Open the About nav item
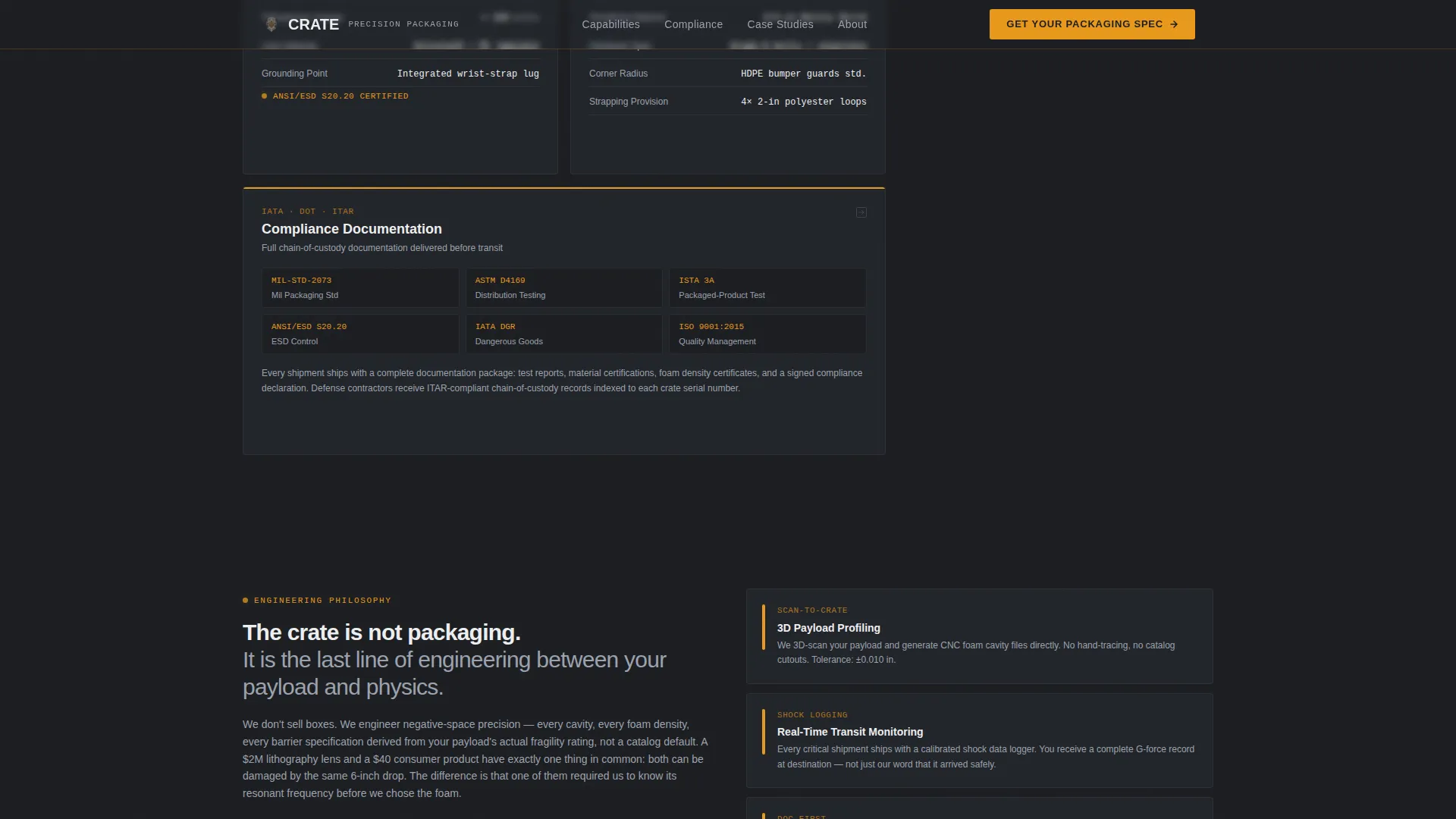The image size is (1456, 819). [852, 24]
